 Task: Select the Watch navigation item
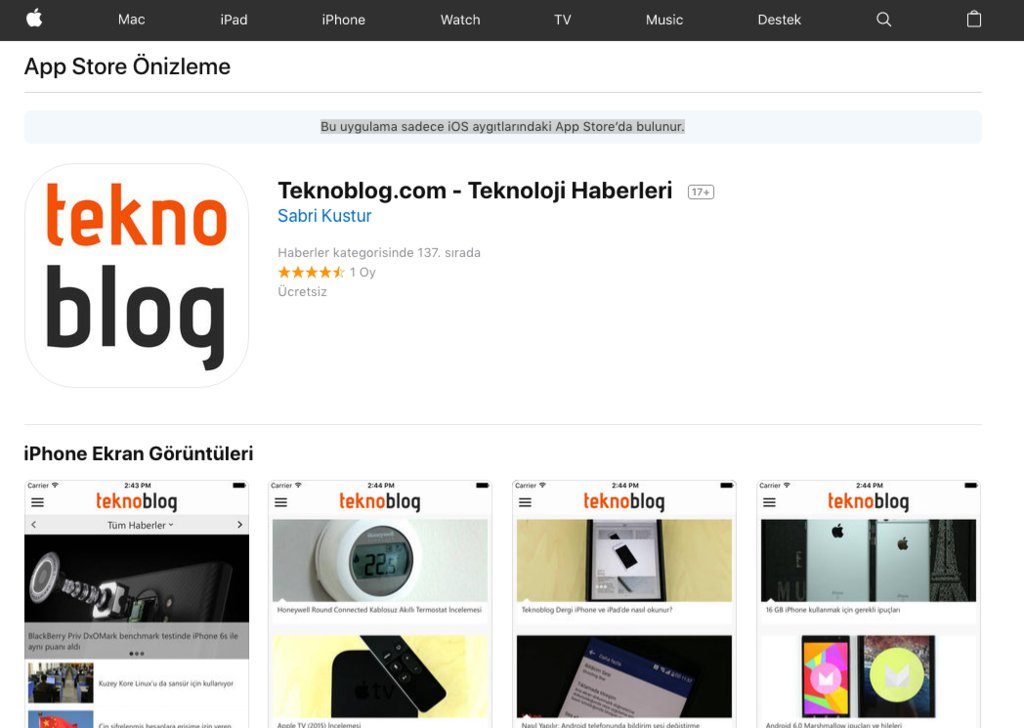pos(460,20)
